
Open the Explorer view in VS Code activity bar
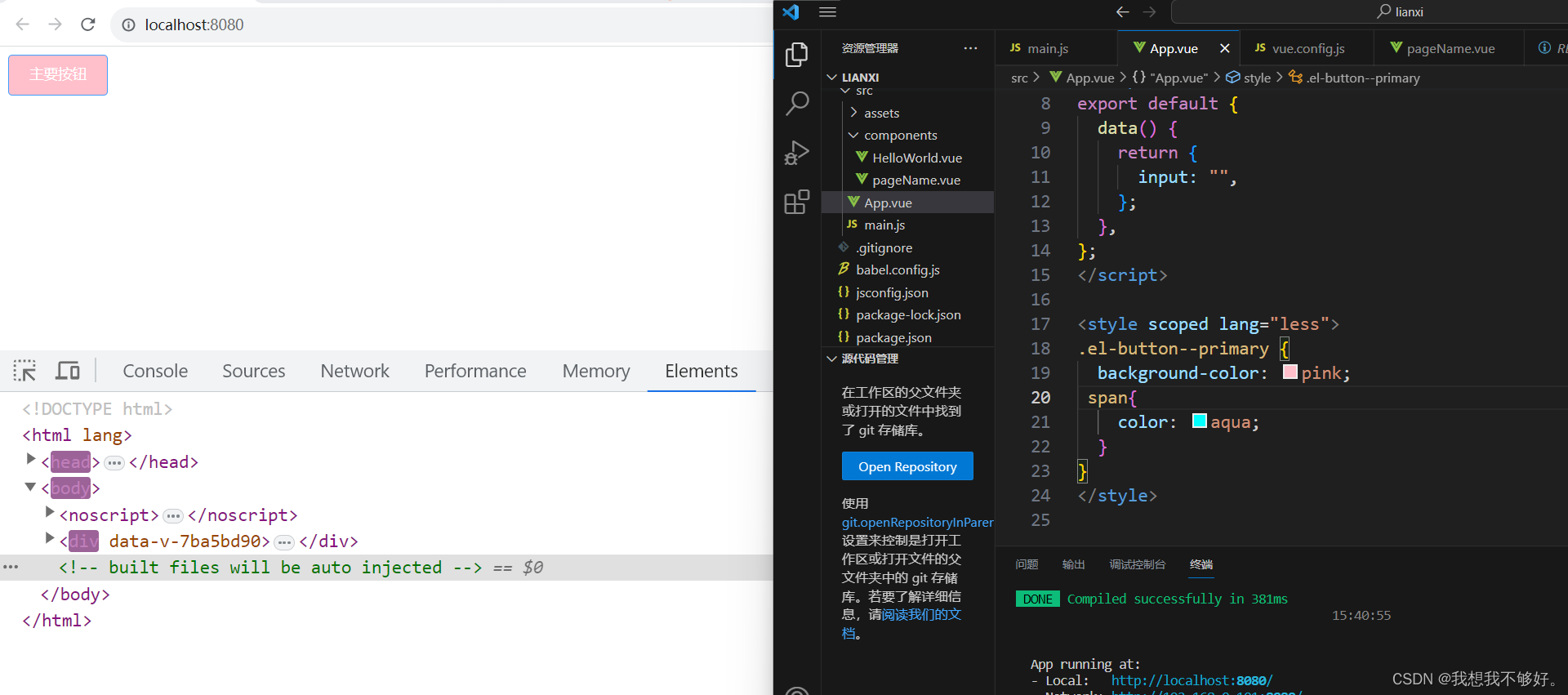(x=796, y=55)
